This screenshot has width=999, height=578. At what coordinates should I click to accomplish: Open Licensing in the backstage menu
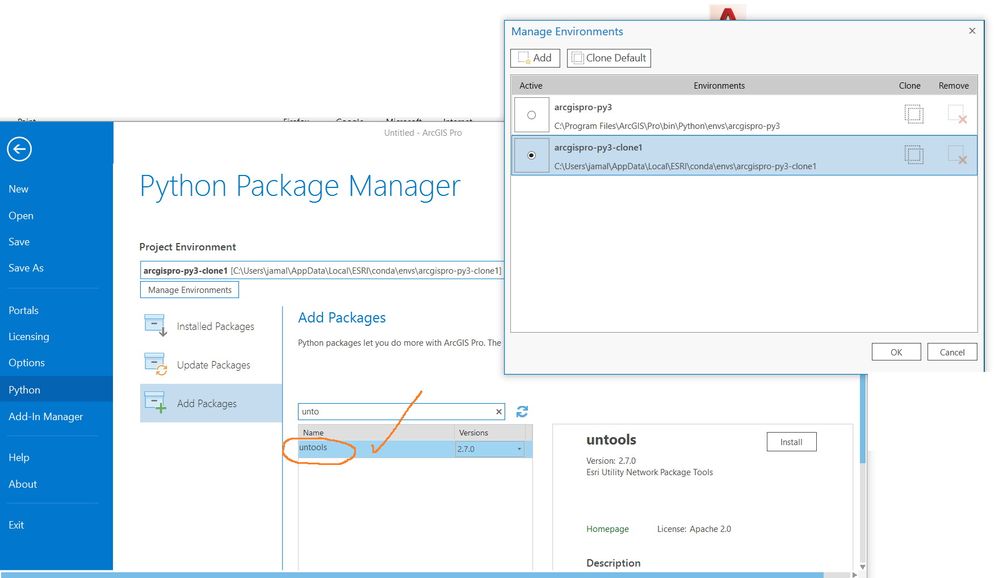pyautogui.click(x=29, y=336)
